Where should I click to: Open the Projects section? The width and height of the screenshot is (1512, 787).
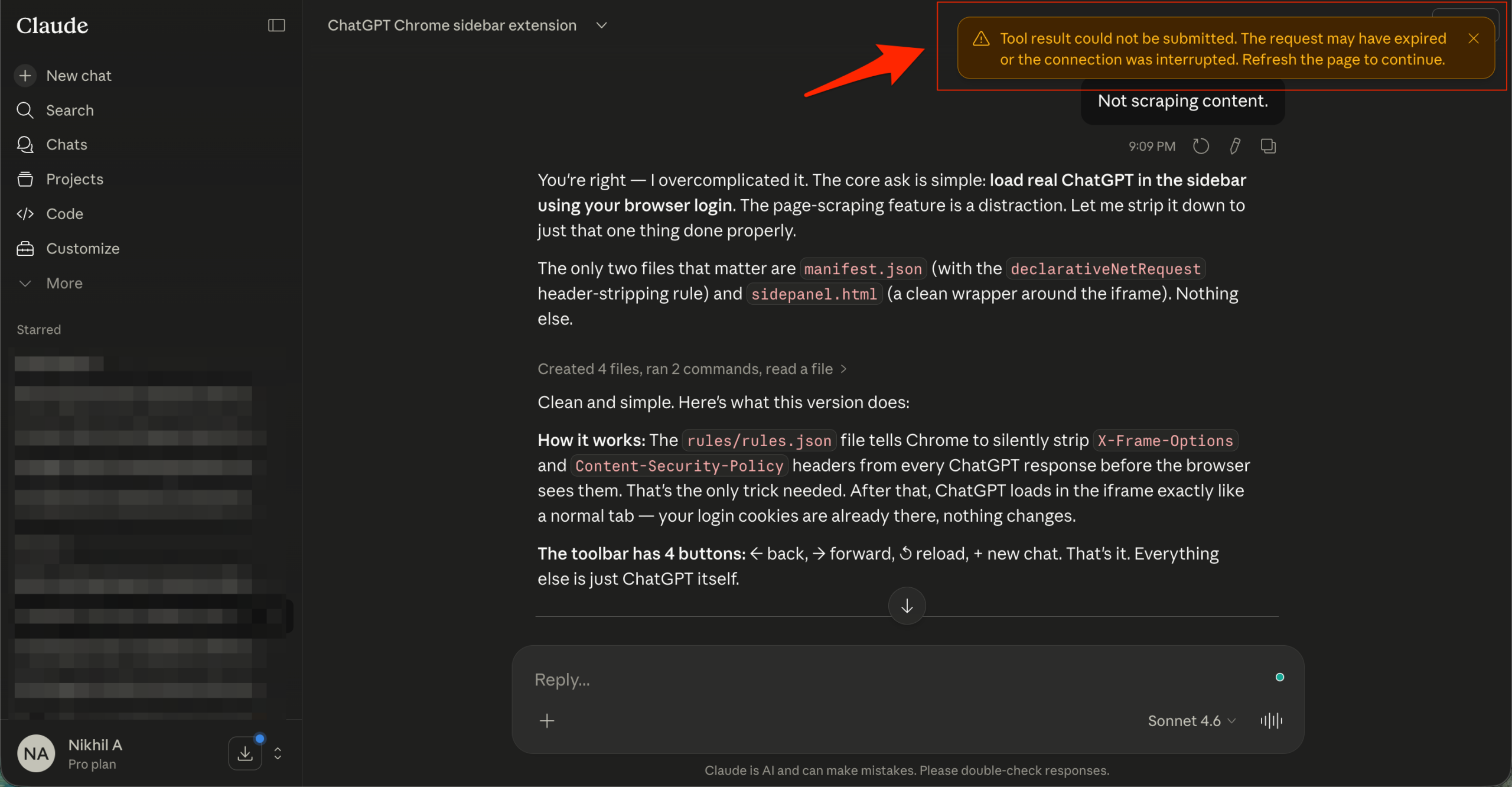75,178
